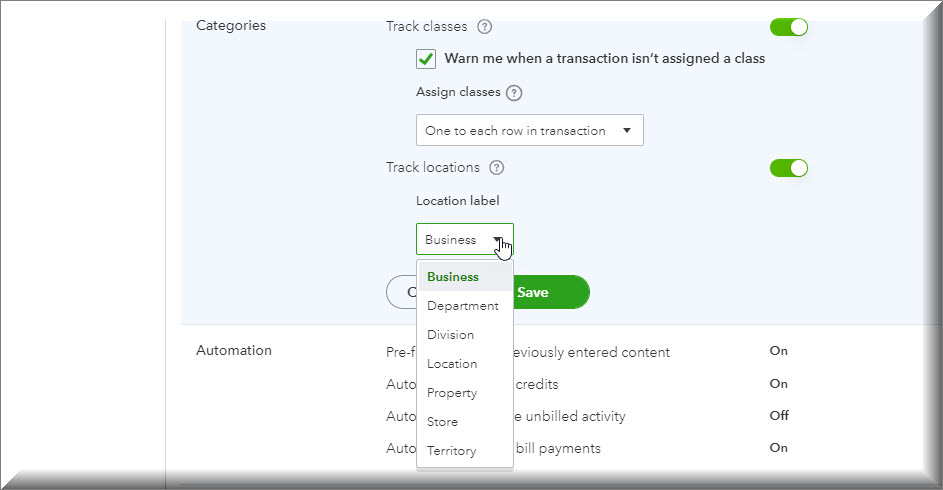Image resolution: width=943 pixels, height=490 pixels.
Task: Collapse the Location label dropdown
Action: tap(464, 240)
